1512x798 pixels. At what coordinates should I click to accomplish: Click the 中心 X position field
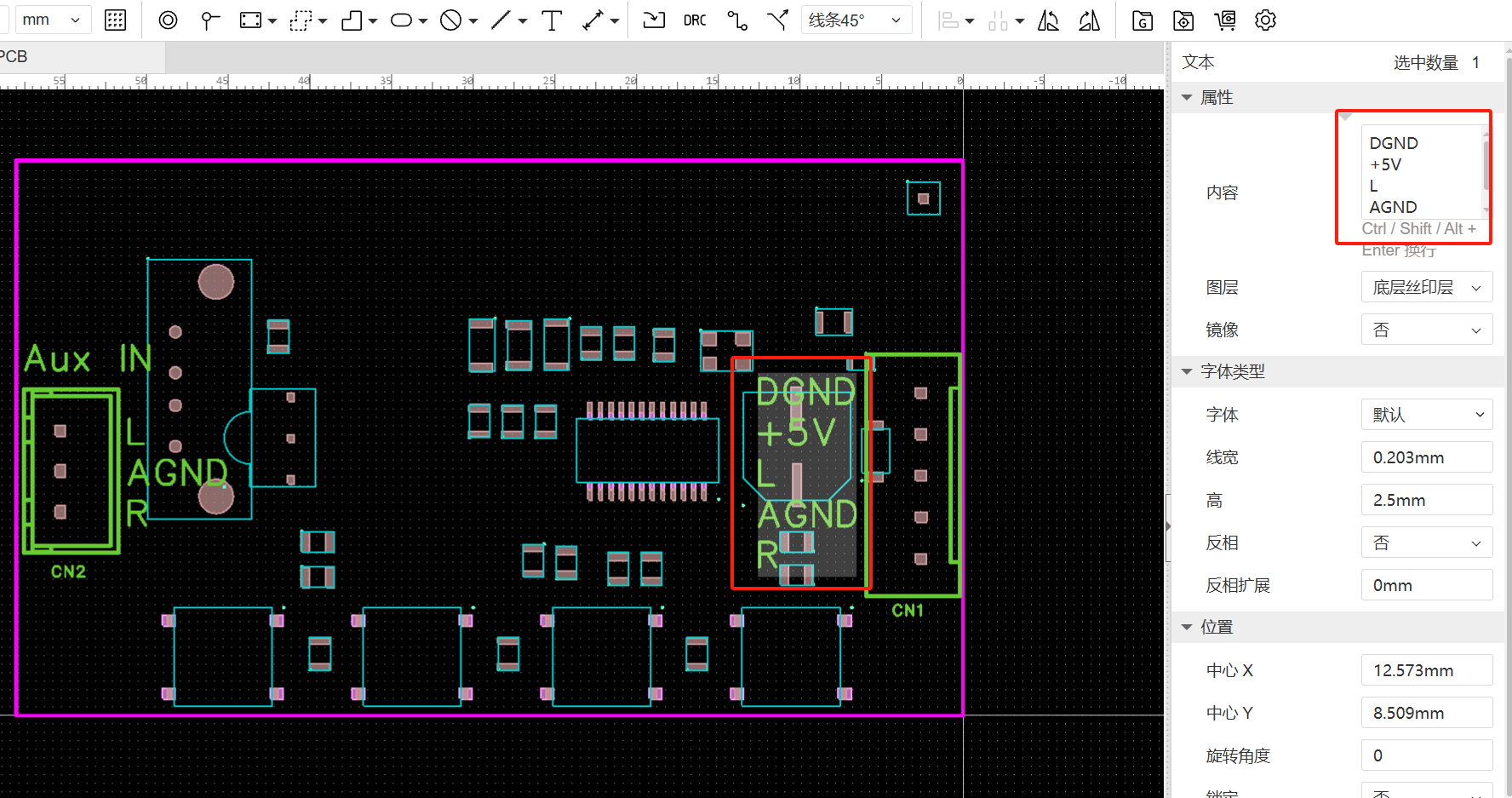coord(1427,671)
